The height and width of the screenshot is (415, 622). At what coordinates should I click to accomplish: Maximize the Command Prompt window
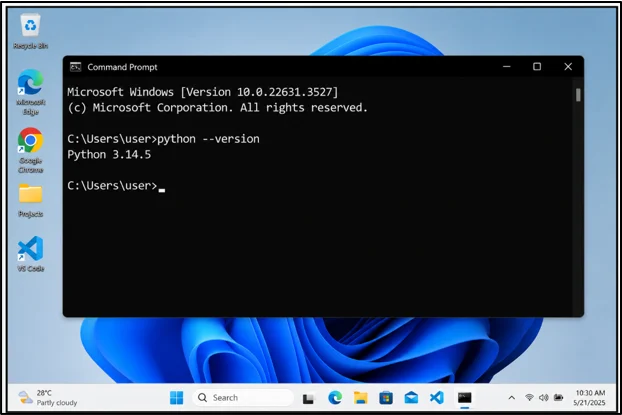click(x=537, y=67)
